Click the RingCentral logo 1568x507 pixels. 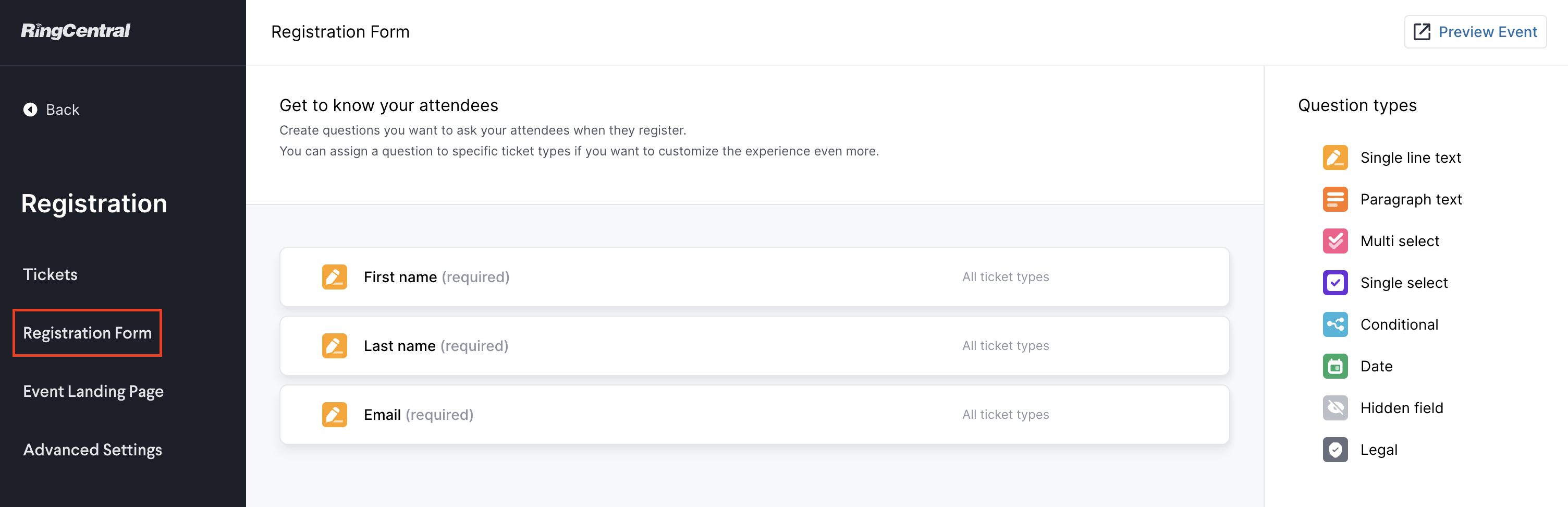76,30
